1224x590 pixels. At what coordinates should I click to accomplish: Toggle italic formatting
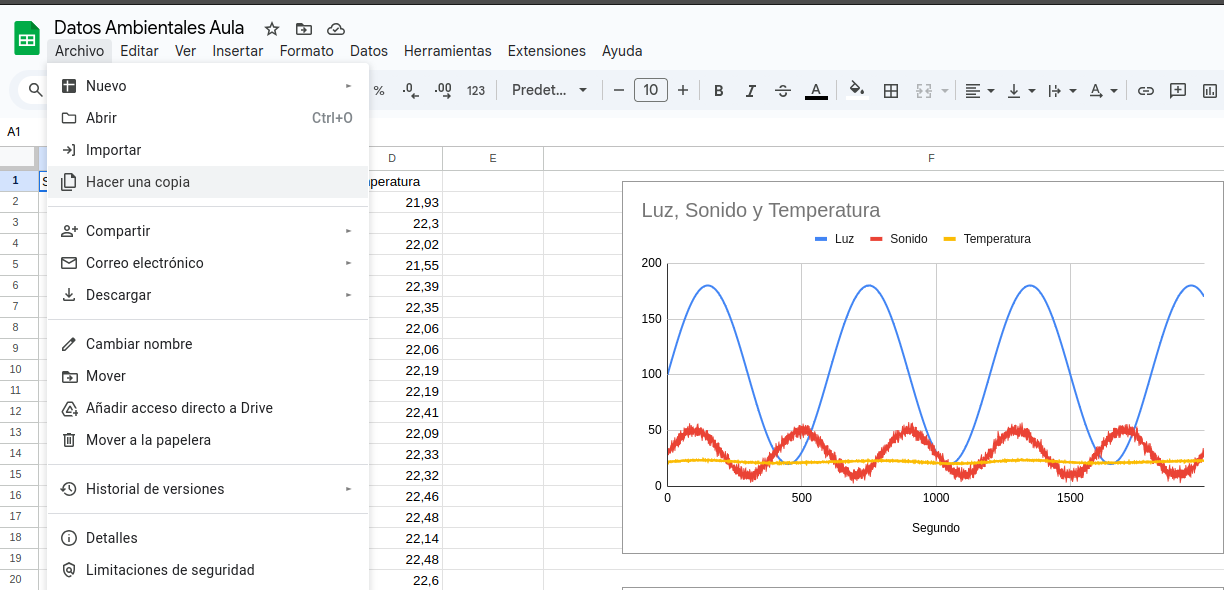pos(750,91)
